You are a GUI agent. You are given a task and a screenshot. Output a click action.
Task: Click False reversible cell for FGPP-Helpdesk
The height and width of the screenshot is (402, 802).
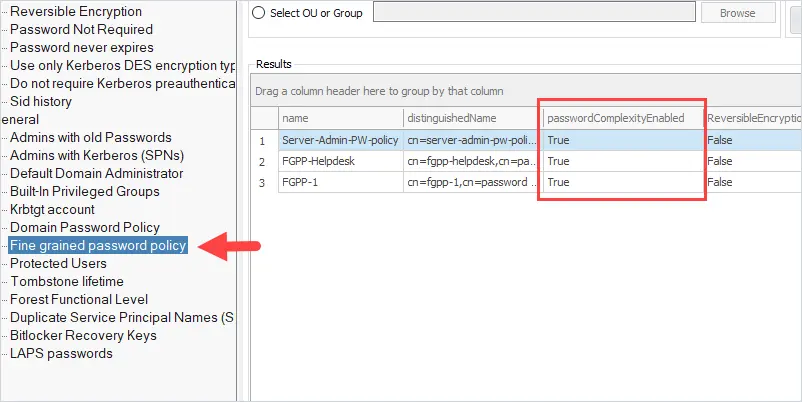tap(753, 161)
